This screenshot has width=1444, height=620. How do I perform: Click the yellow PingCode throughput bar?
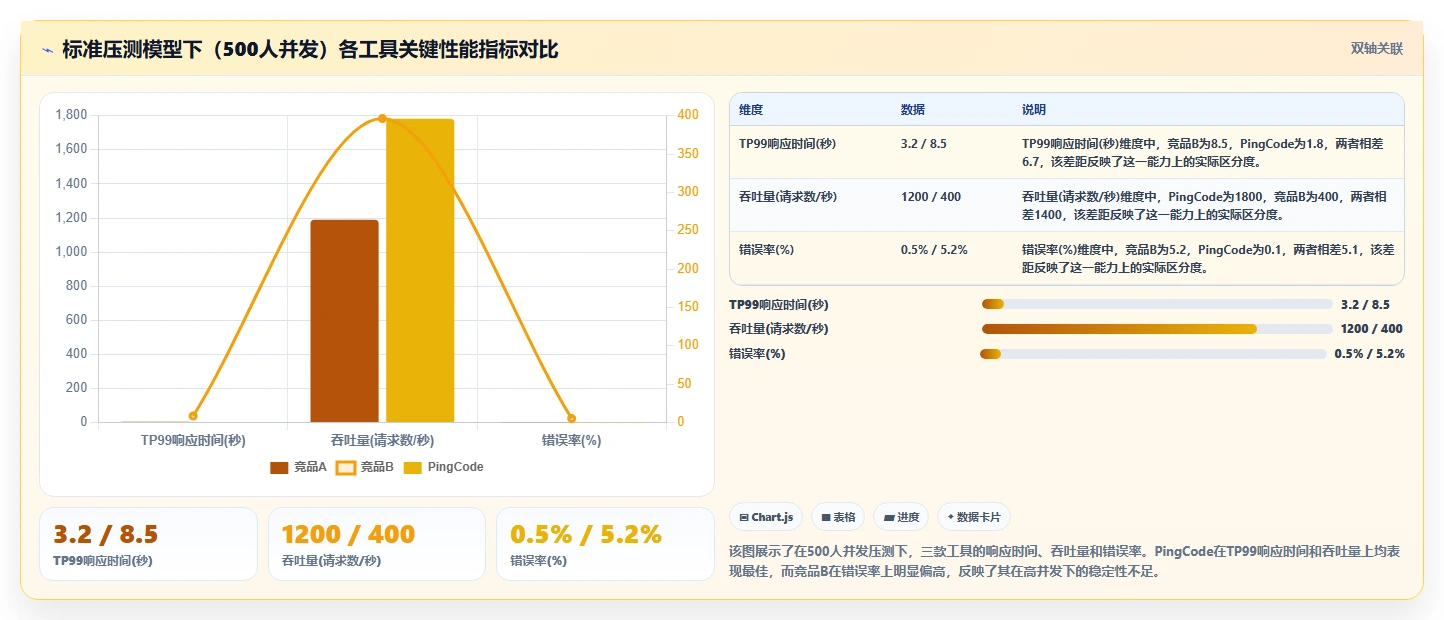click(x=420, y=270)
